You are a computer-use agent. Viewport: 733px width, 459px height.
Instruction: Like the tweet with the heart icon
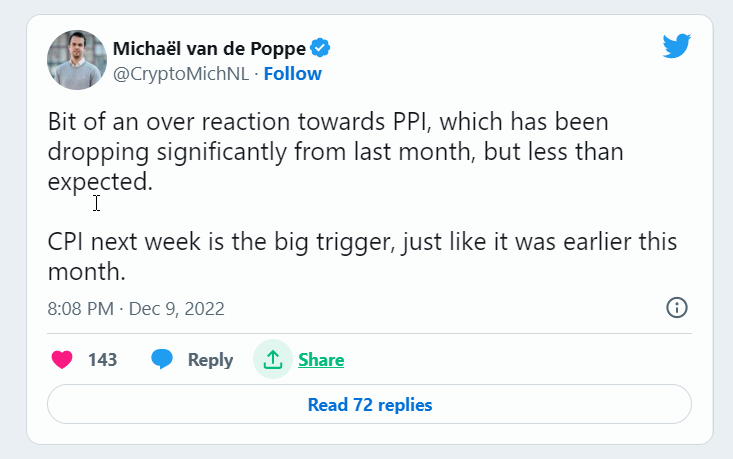click(62, 359)
